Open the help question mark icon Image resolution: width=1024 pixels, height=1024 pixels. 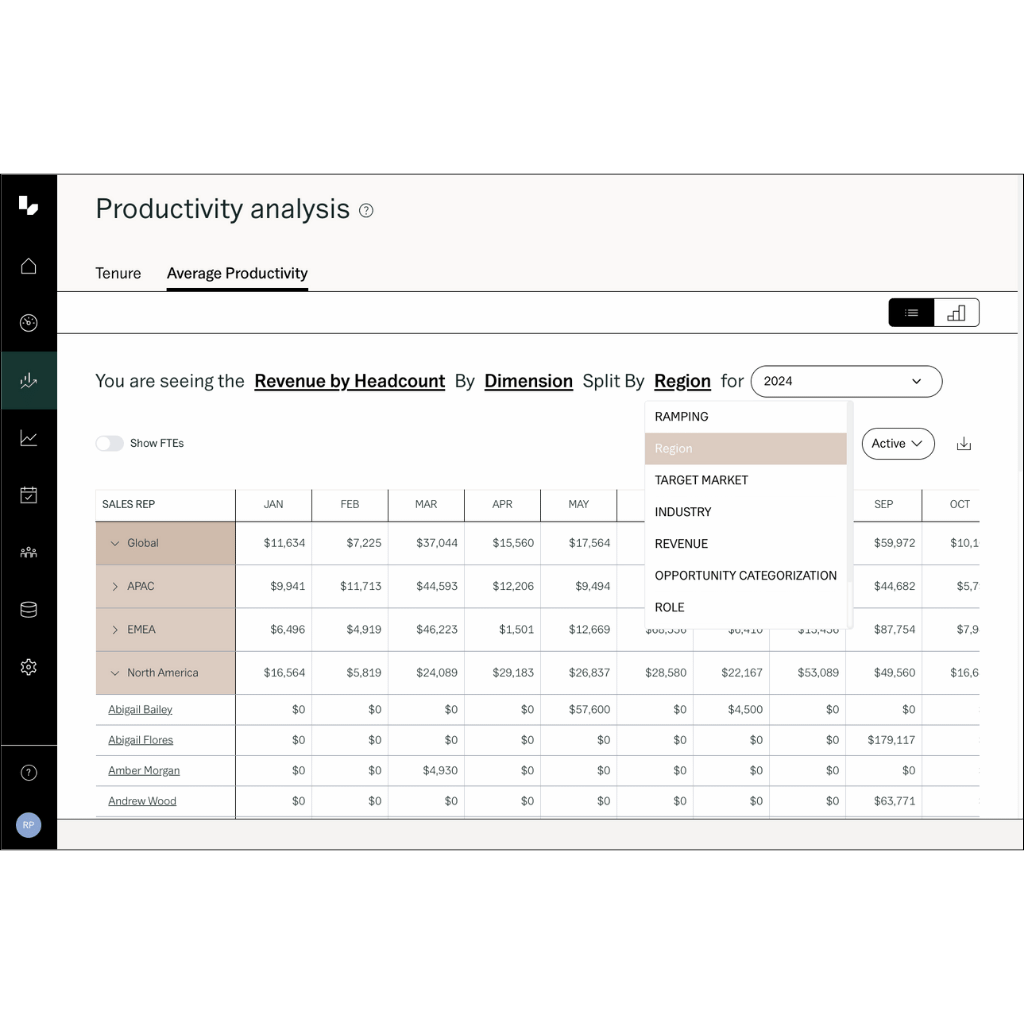click(28, 772)
